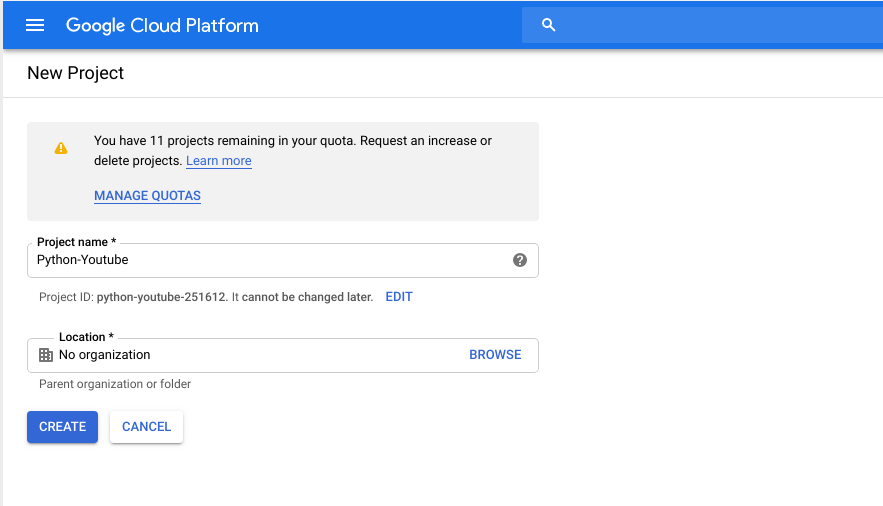Browse for a parent Location
This screenshot has width=883, height=506.
point(495,355)
